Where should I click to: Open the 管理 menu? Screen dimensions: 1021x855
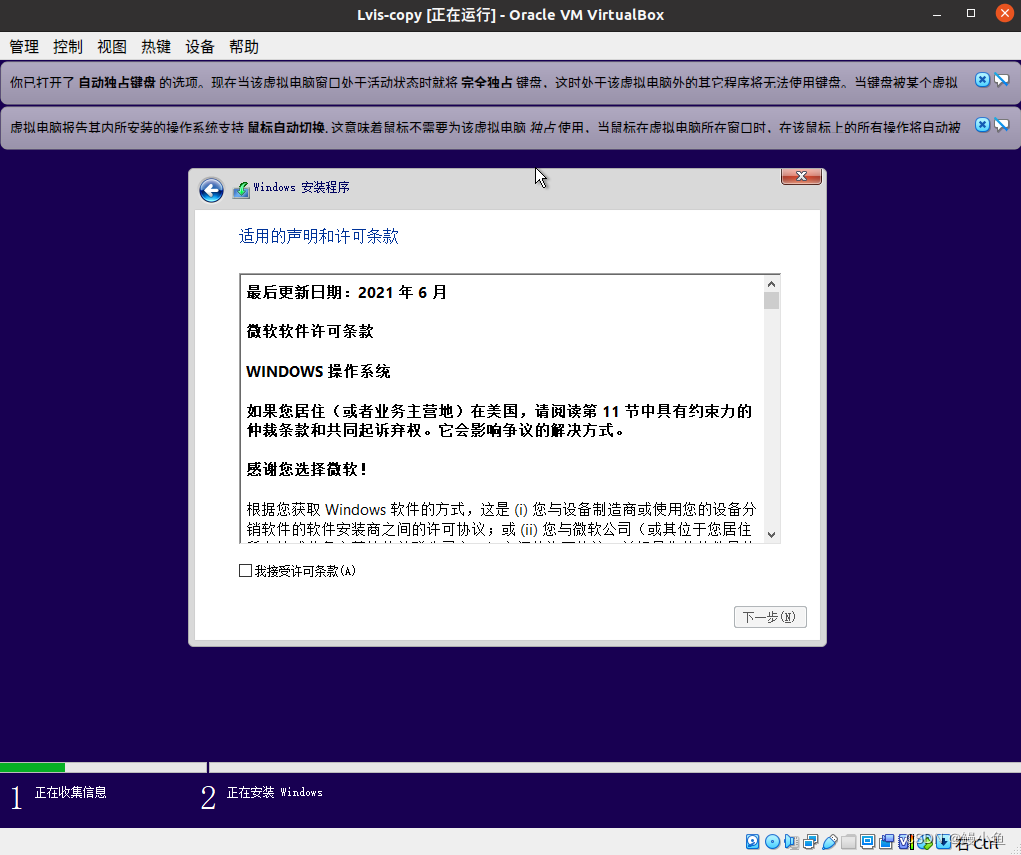24,47
